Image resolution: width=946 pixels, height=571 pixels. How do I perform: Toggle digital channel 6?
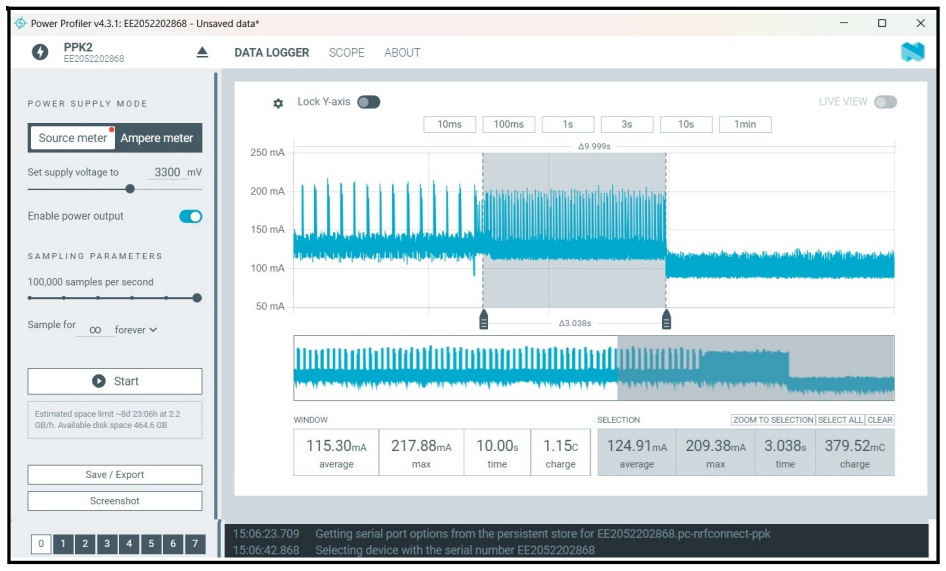[173, 543]
